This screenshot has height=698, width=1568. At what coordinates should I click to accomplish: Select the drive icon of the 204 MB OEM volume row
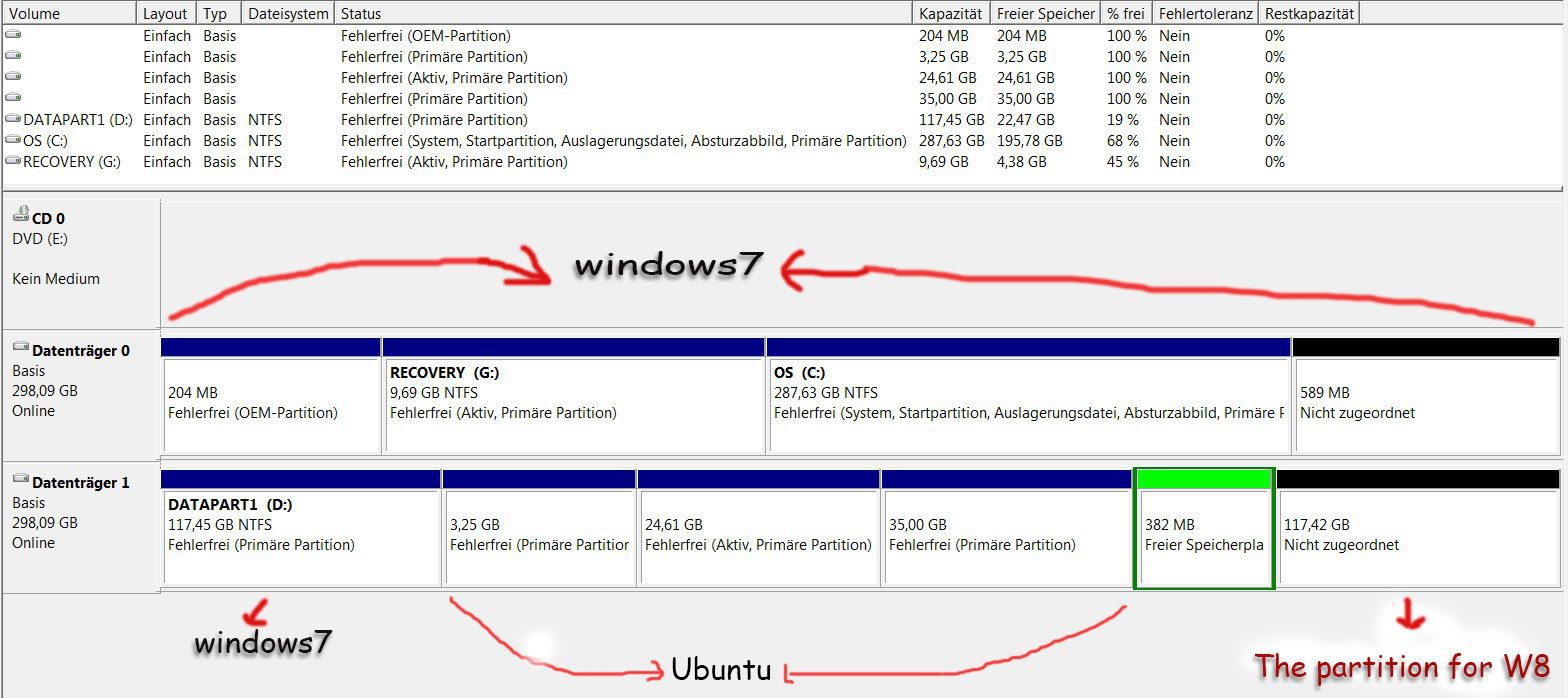click(x=13, y=35)
